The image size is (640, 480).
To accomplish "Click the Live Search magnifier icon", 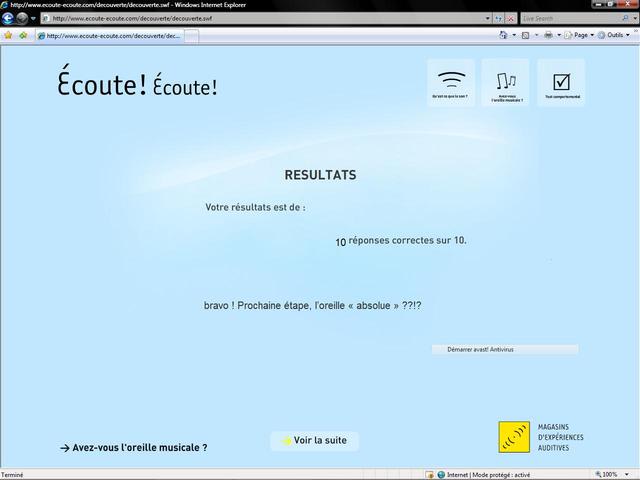I will point(625,18).
